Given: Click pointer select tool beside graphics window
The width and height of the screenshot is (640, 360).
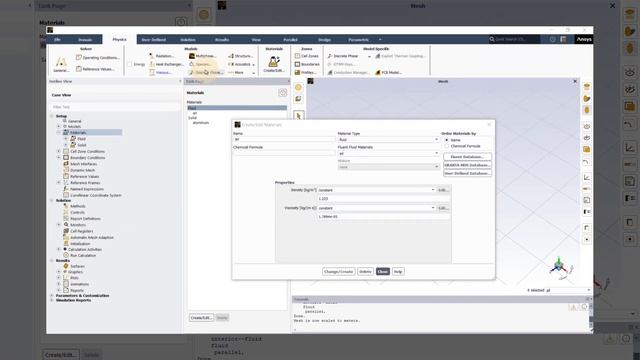Looking at the screenshot, I should [298, 116].
